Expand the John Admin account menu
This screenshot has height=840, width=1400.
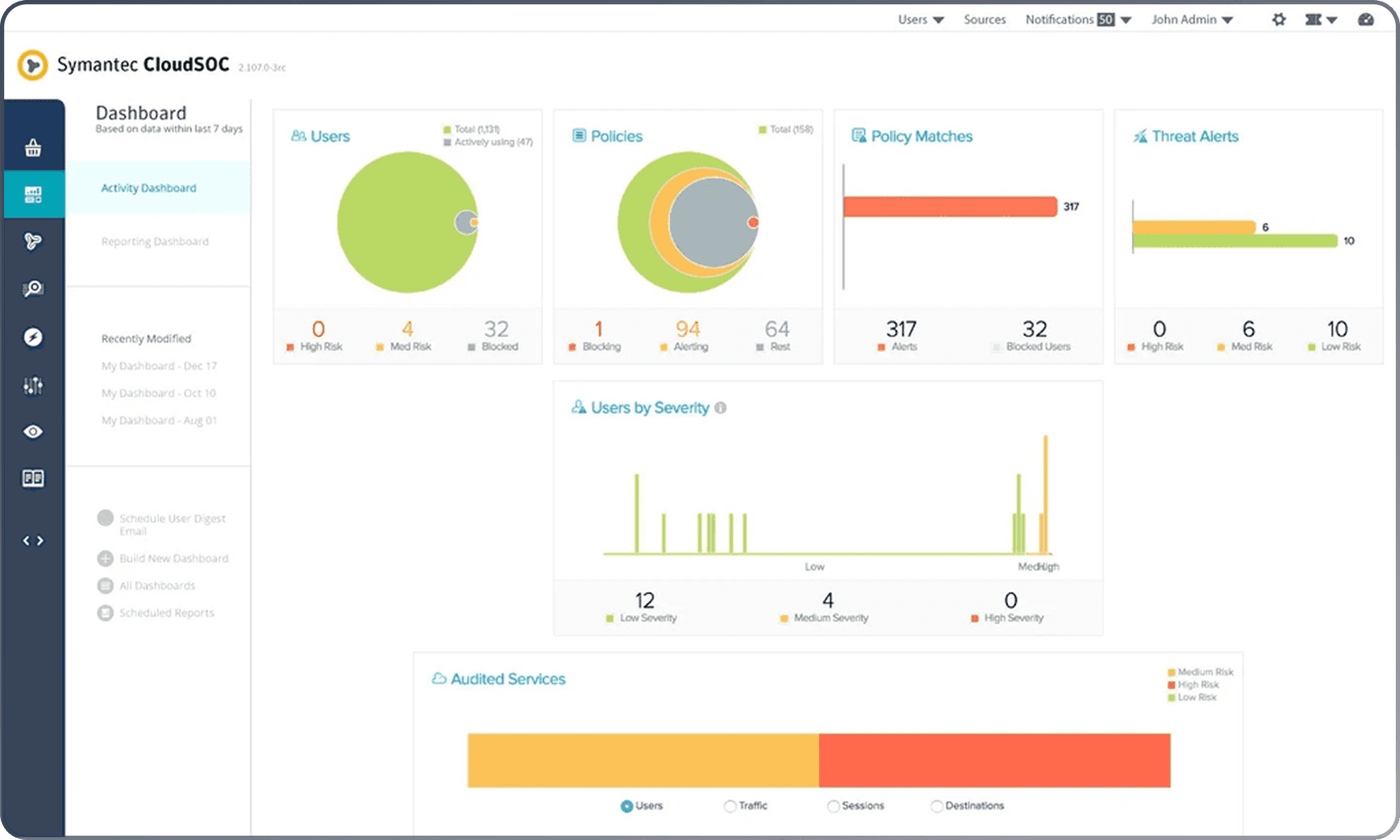[1192, 20]
